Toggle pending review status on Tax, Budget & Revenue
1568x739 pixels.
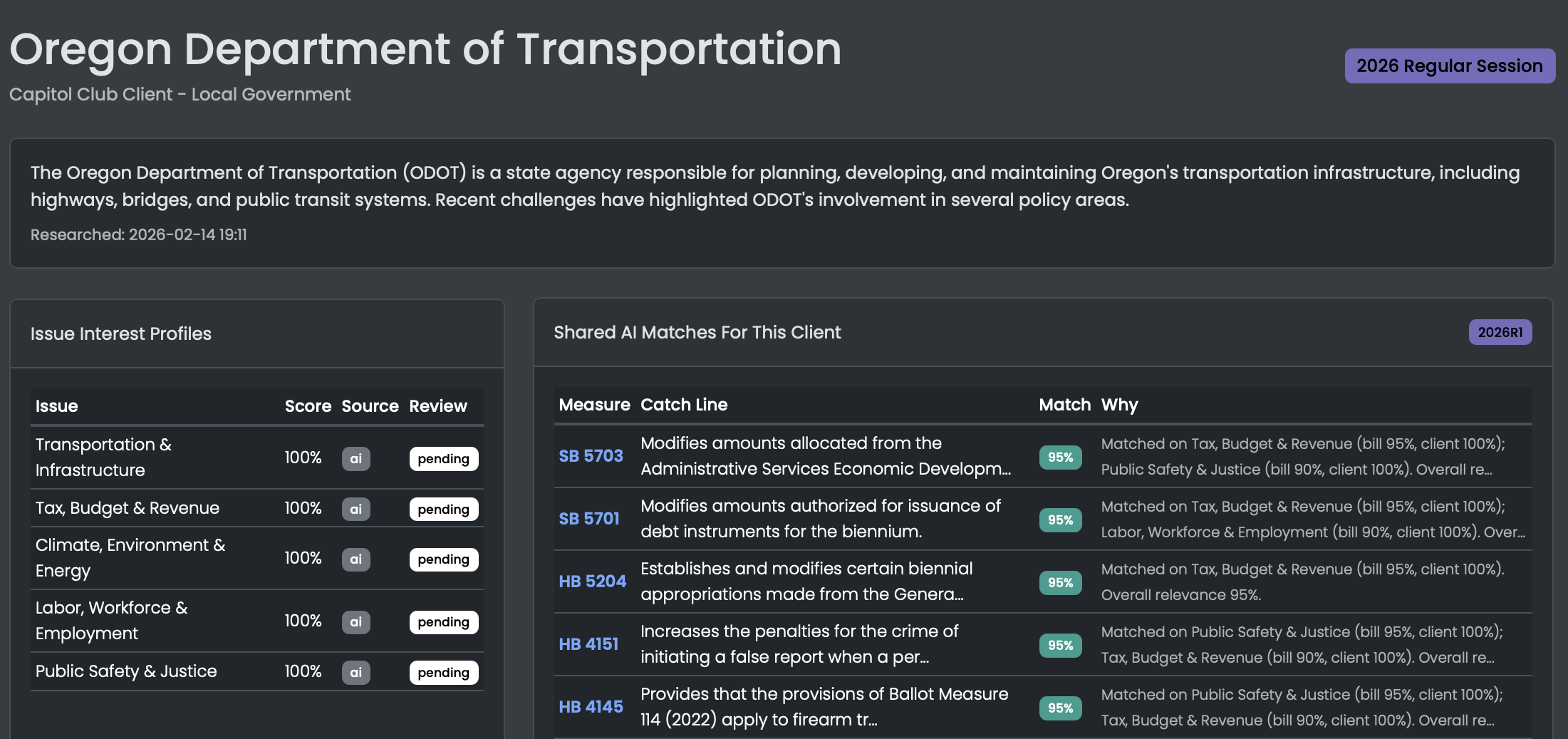443,509
